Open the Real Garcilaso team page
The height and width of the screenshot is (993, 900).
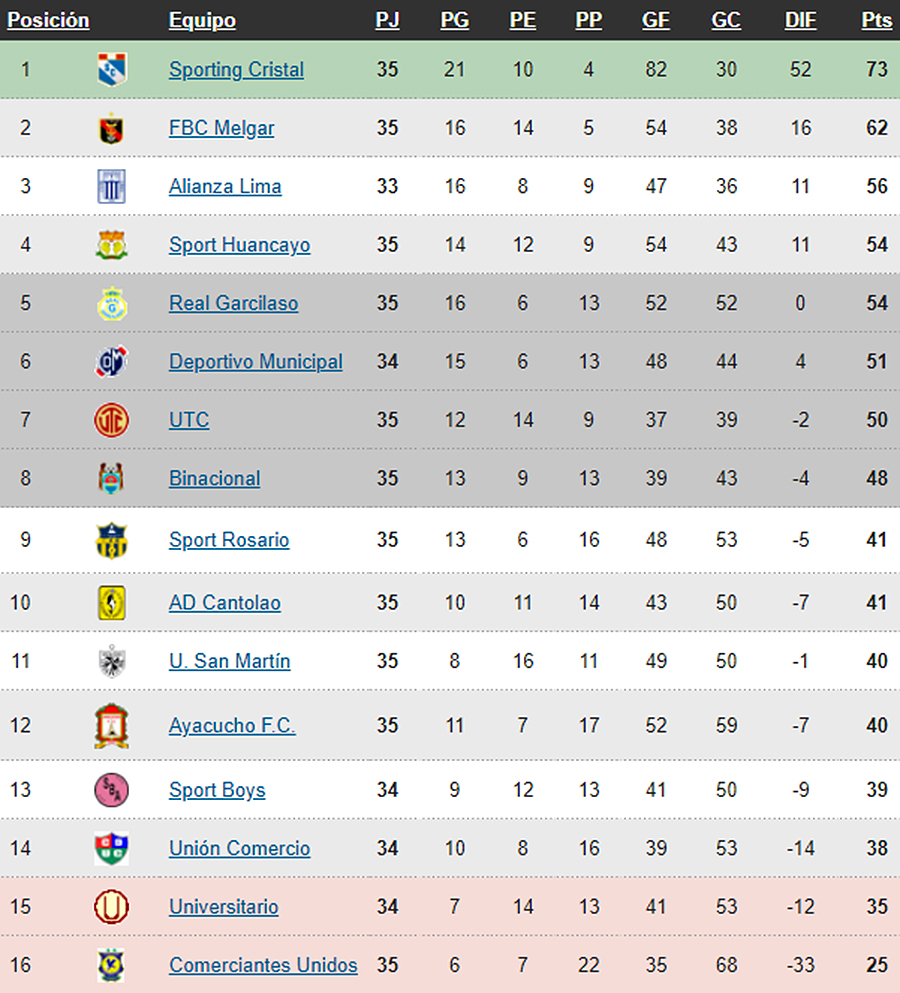click(233, 303)
